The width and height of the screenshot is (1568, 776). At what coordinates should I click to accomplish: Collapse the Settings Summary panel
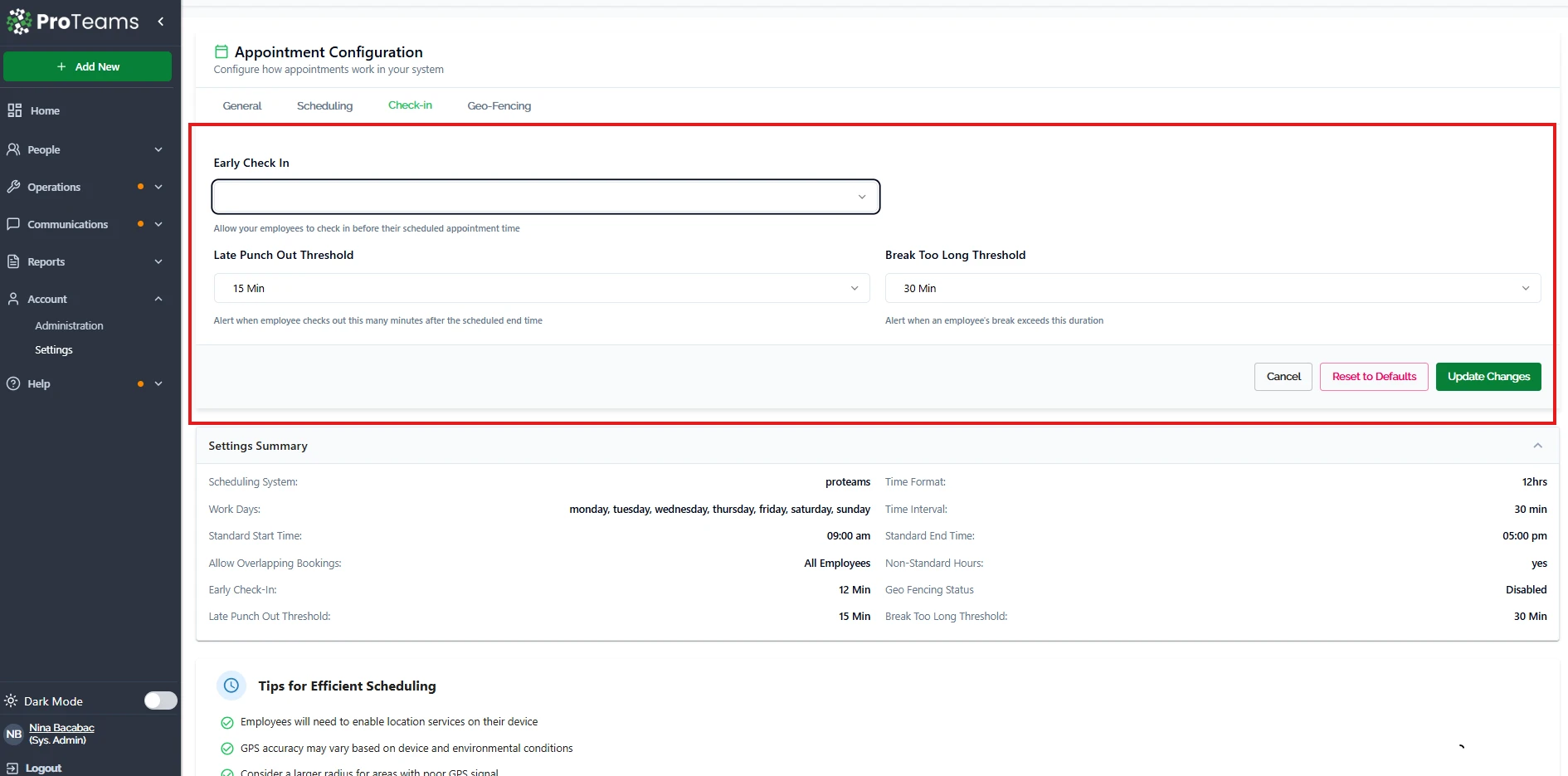pos(1537,446)
